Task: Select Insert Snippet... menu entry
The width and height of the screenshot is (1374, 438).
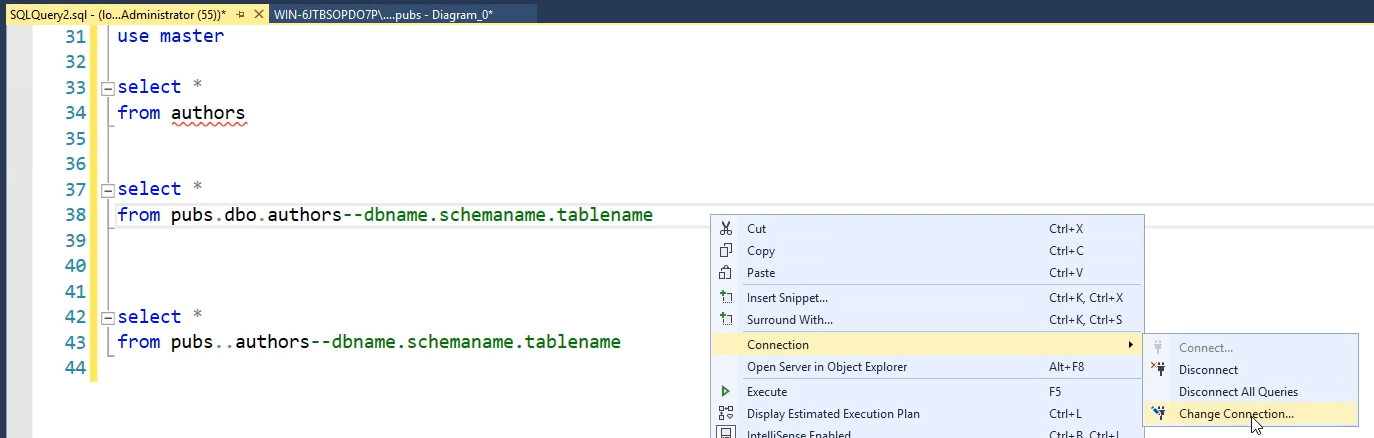Action: click(x=930, y=298)
